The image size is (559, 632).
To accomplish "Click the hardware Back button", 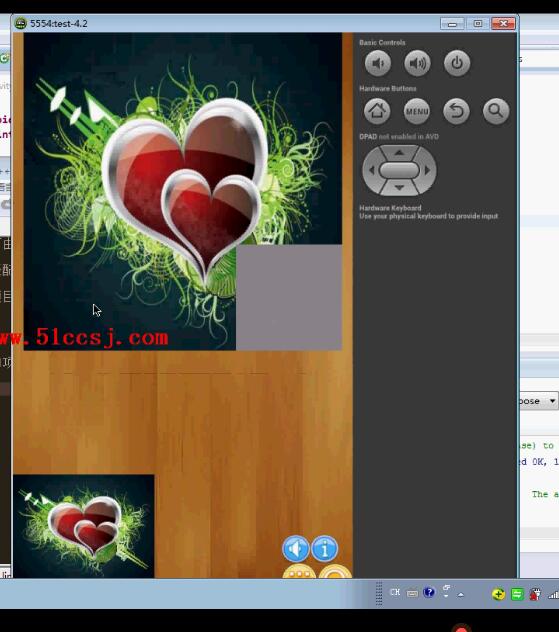I will tap(456, 111).
